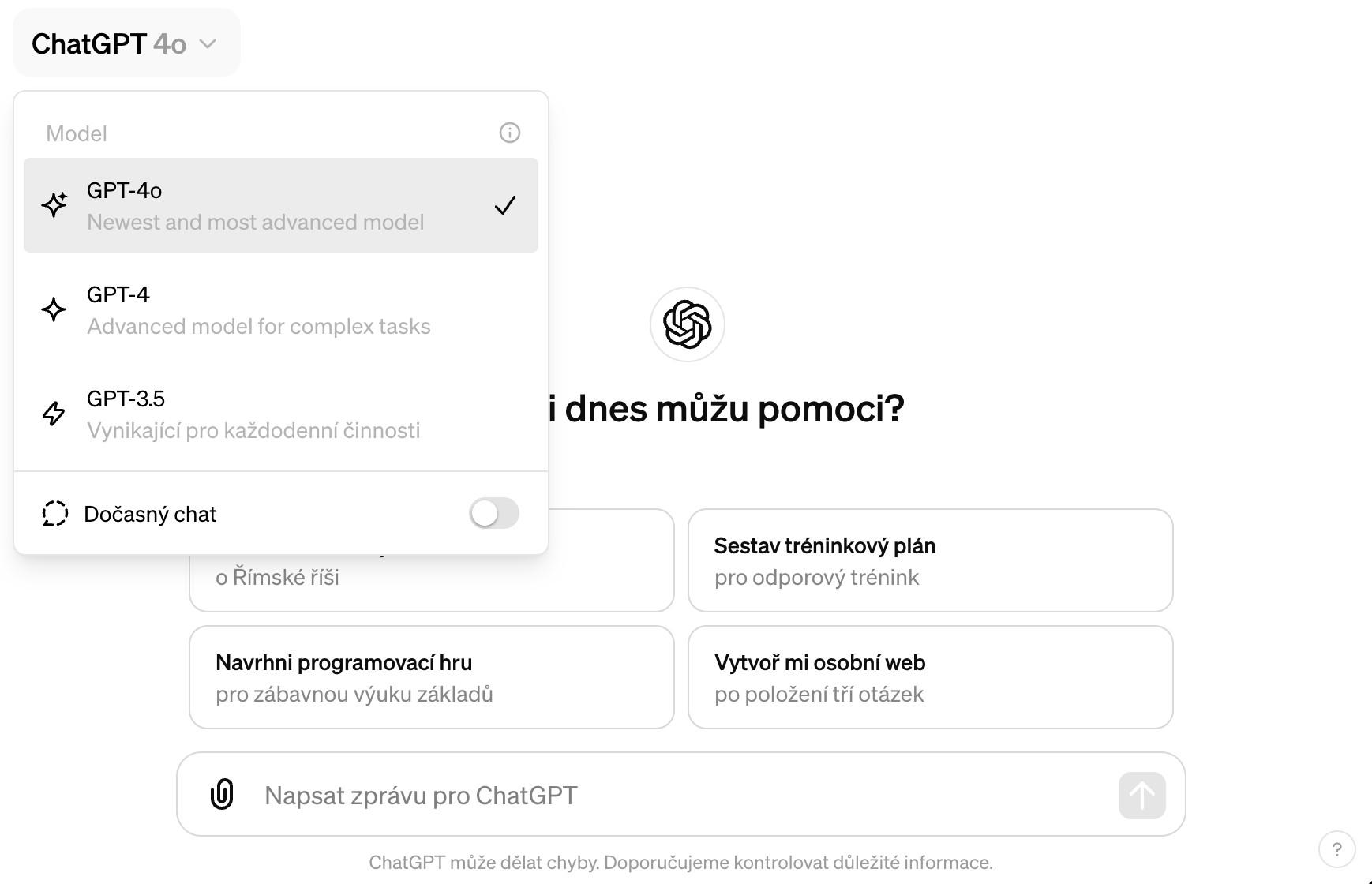The width and height of the screenshot is (1372, 884).
Task: Collapse the ChatGPT 4o model dropdown
Action: (x=126, y=43)
